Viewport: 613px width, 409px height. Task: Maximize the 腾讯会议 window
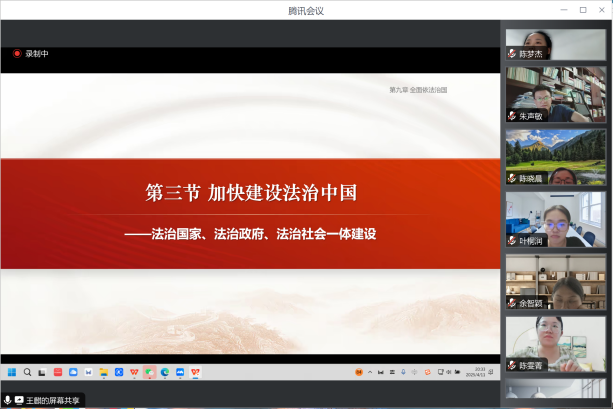click(582, 10)
